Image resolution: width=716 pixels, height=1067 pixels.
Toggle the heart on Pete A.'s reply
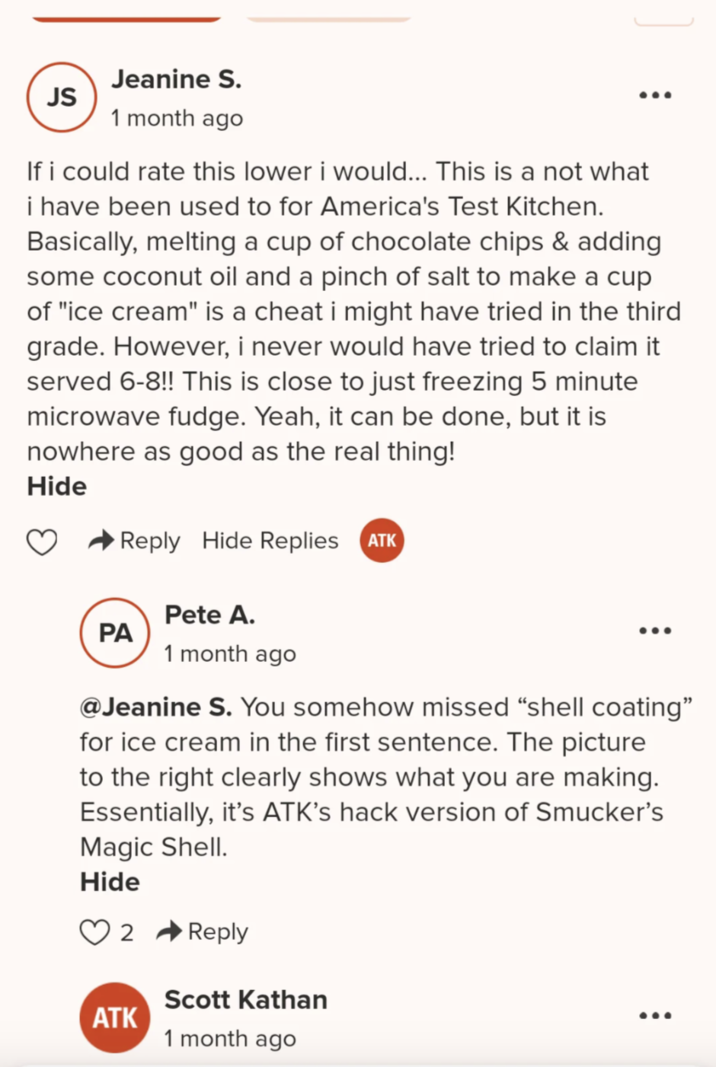tap(94, 933)
